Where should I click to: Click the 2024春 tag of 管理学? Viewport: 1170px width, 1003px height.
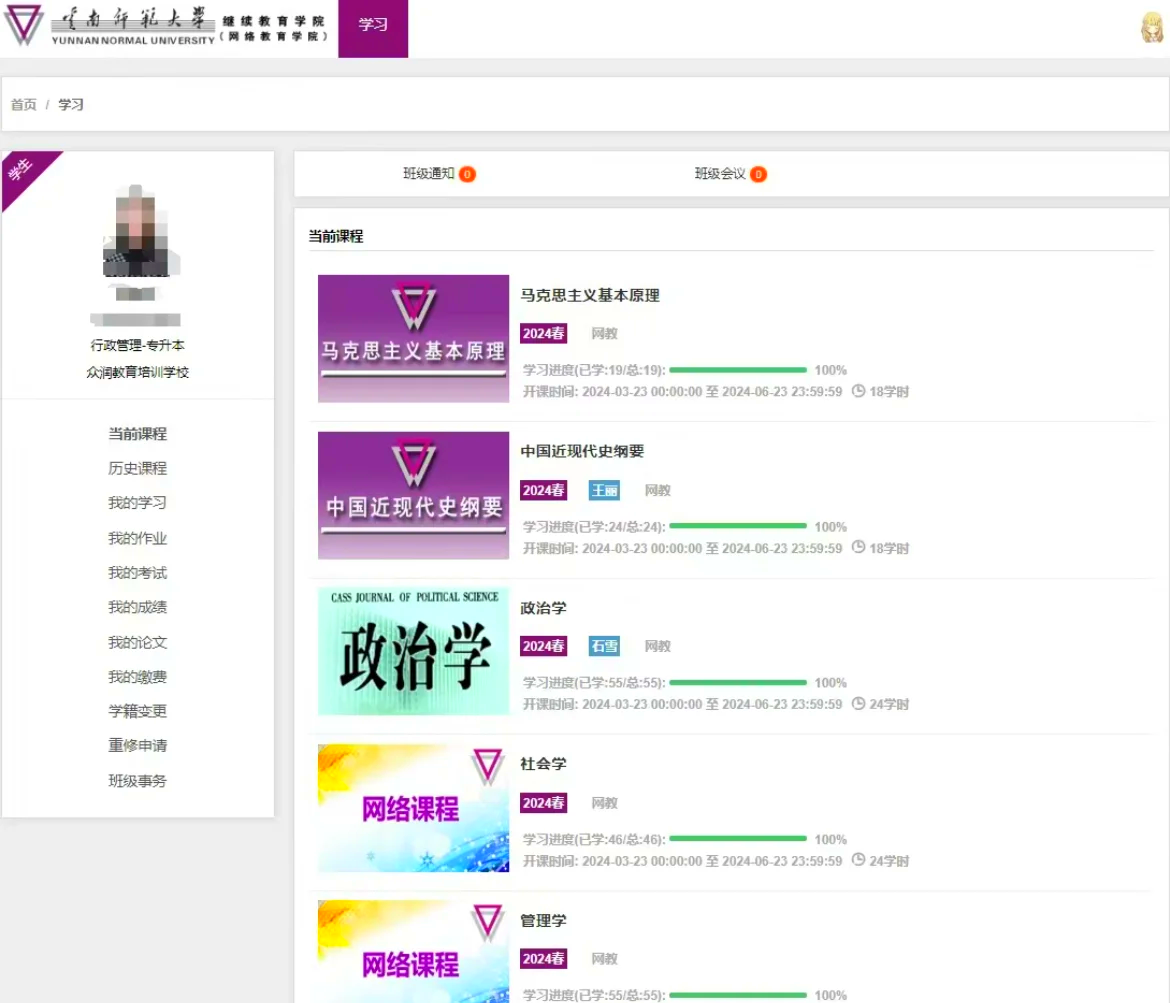tap(543, 958)
